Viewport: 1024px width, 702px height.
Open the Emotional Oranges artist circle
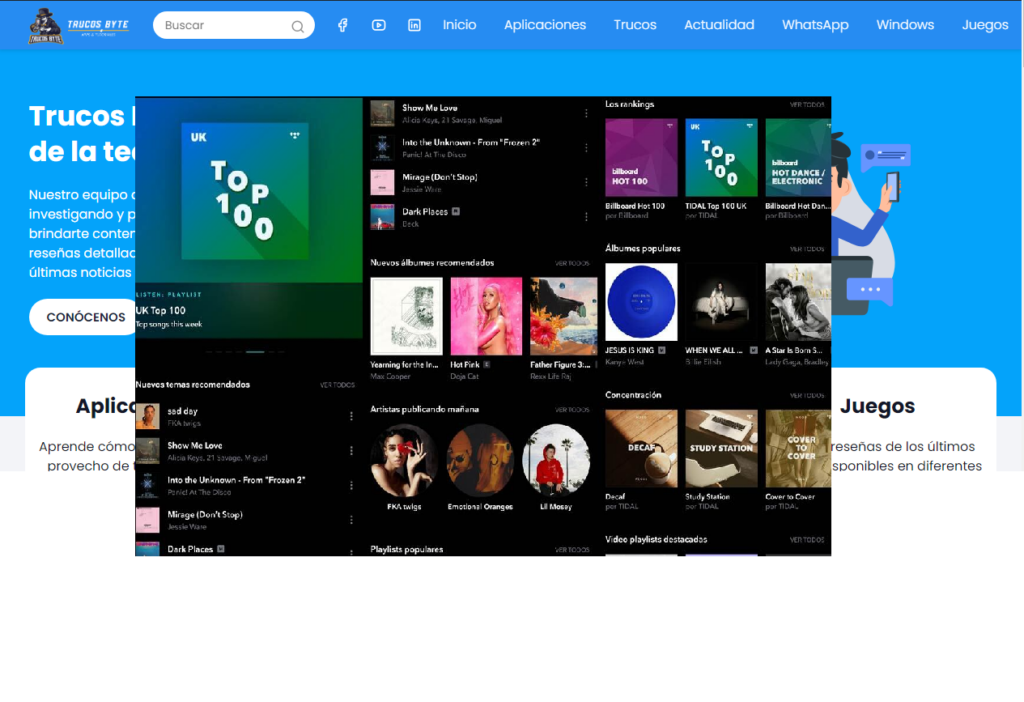click(480, 460)
